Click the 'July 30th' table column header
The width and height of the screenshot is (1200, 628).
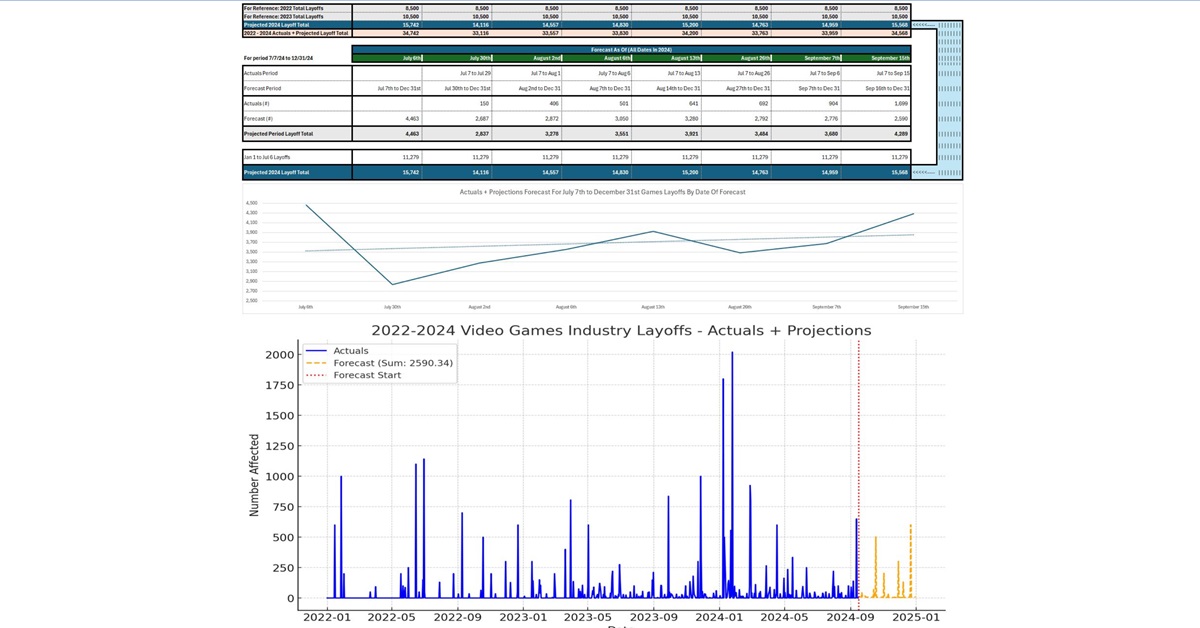coord(480,58)
